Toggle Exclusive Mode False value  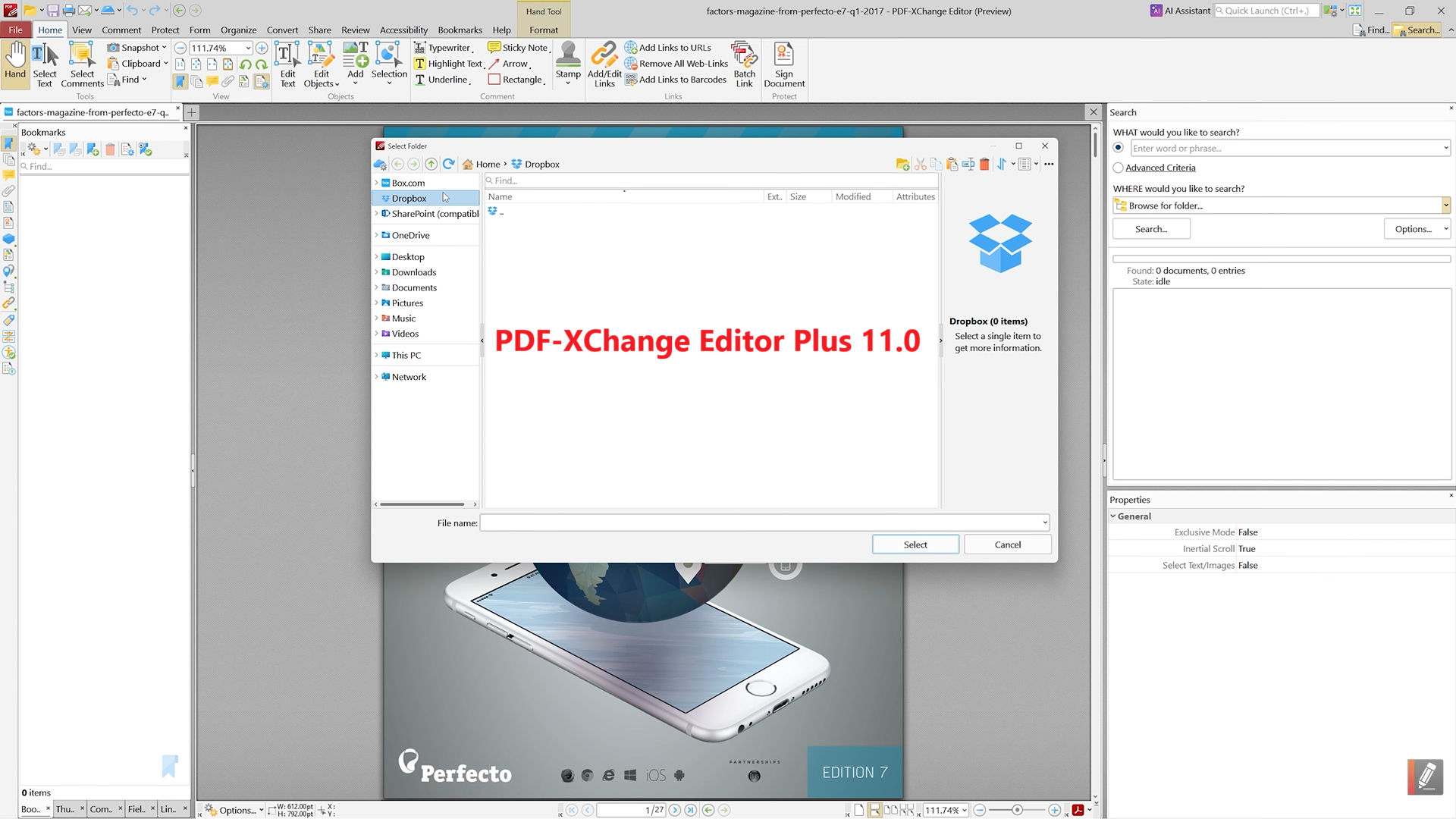pos(1248,532)
